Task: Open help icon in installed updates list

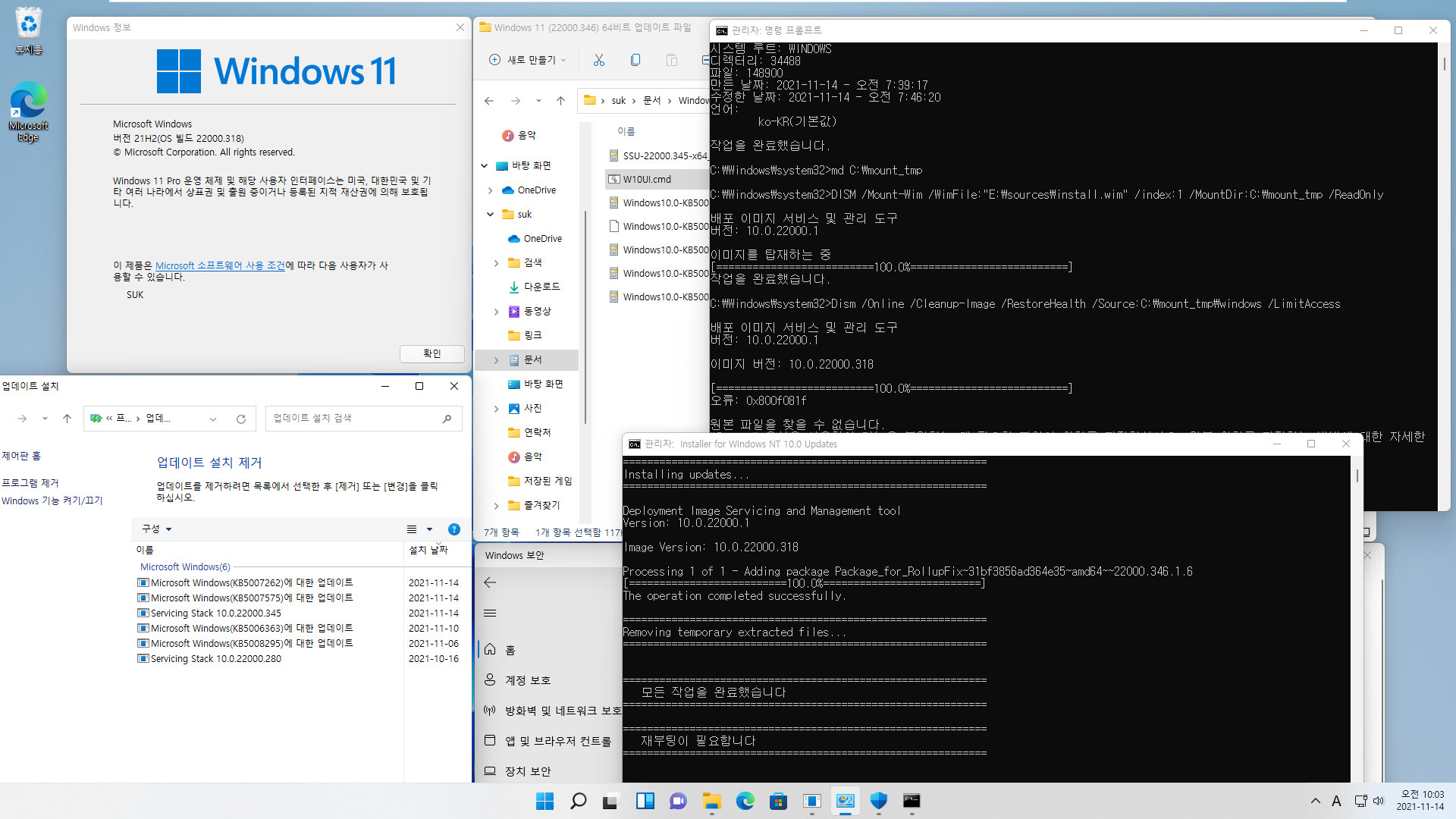Action: [x=454, y=529]
